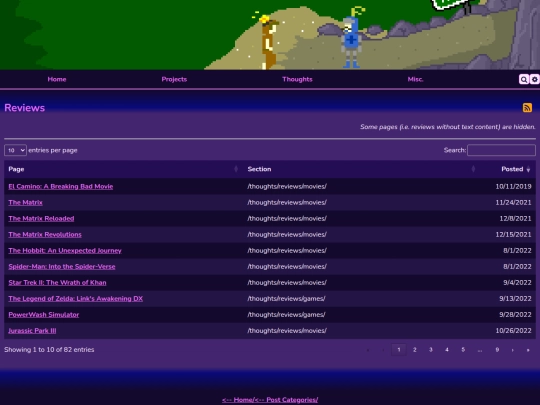This screenshot has width=540, height=405.
Task: Sort table by Section column arrows
Action: [x=473, y=169]
